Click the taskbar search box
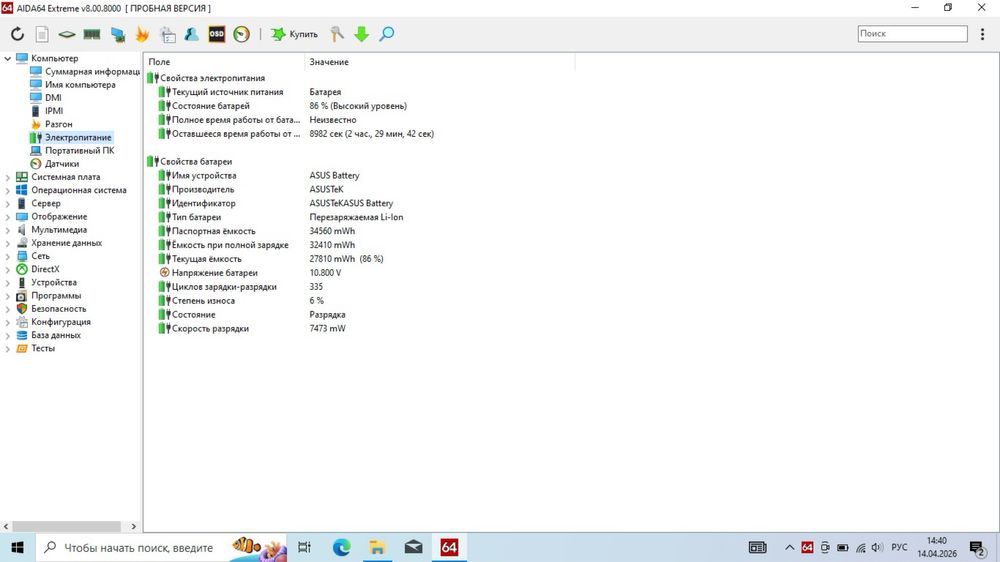The image size is (1000, 562). (161, 547)
